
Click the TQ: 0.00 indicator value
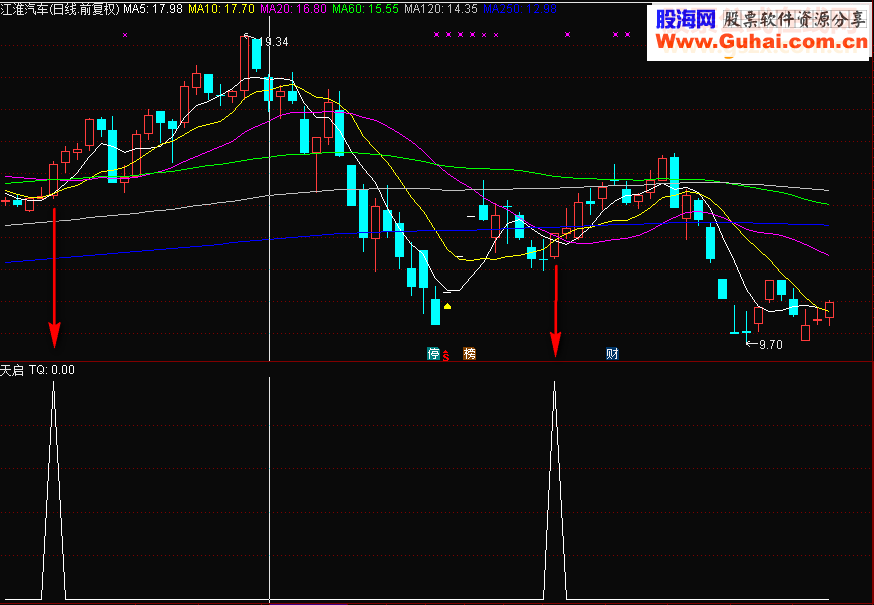click(52, 370)
